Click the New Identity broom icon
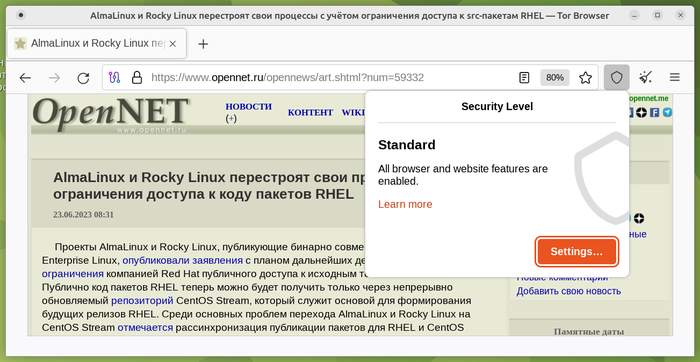 tap(645, 78)
